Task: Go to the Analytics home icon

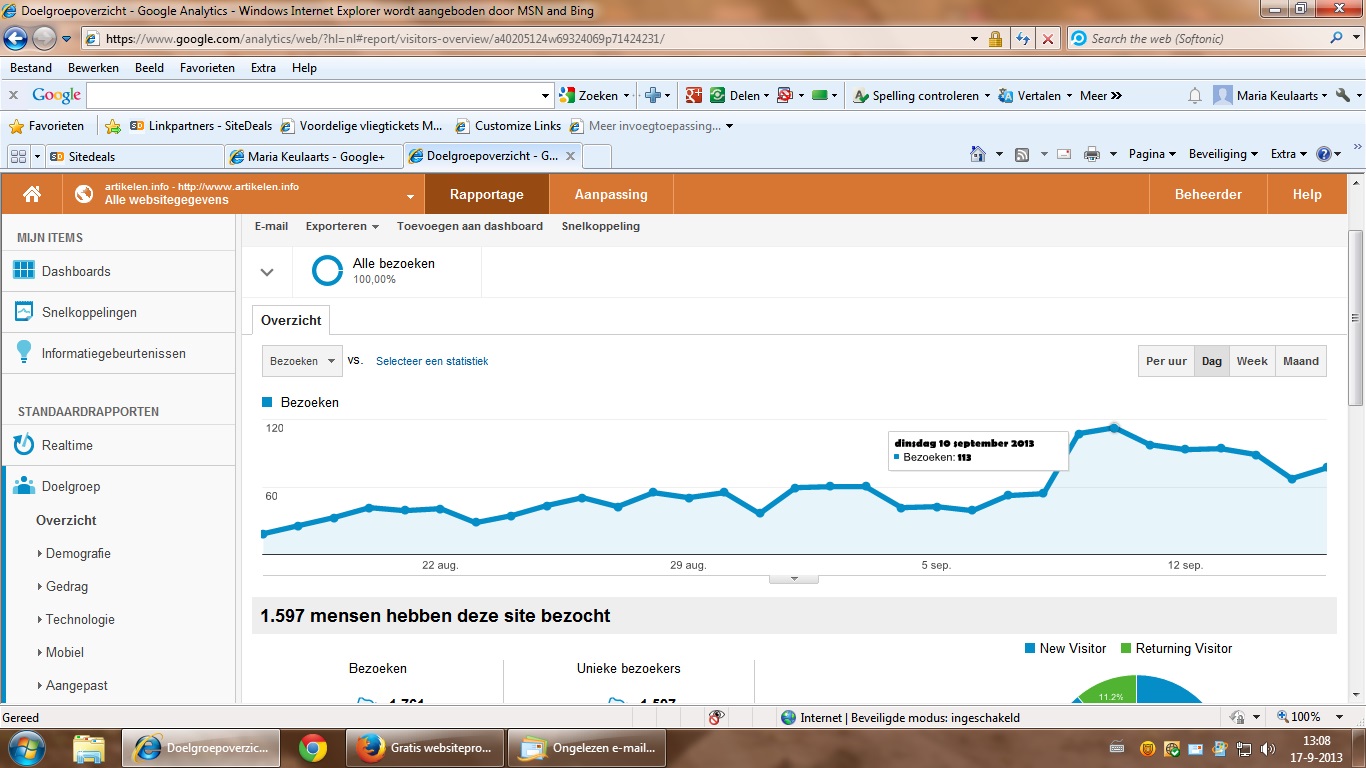Action: [x=32, y=194]
